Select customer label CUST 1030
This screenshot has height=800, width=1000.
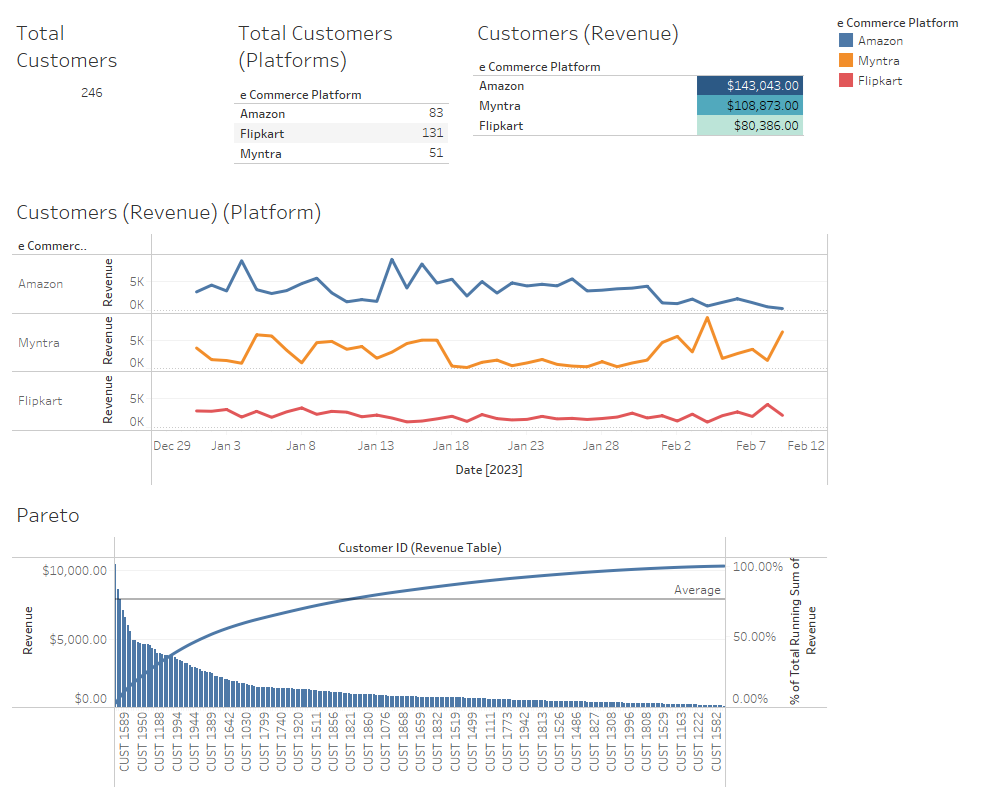coord(246,741)
